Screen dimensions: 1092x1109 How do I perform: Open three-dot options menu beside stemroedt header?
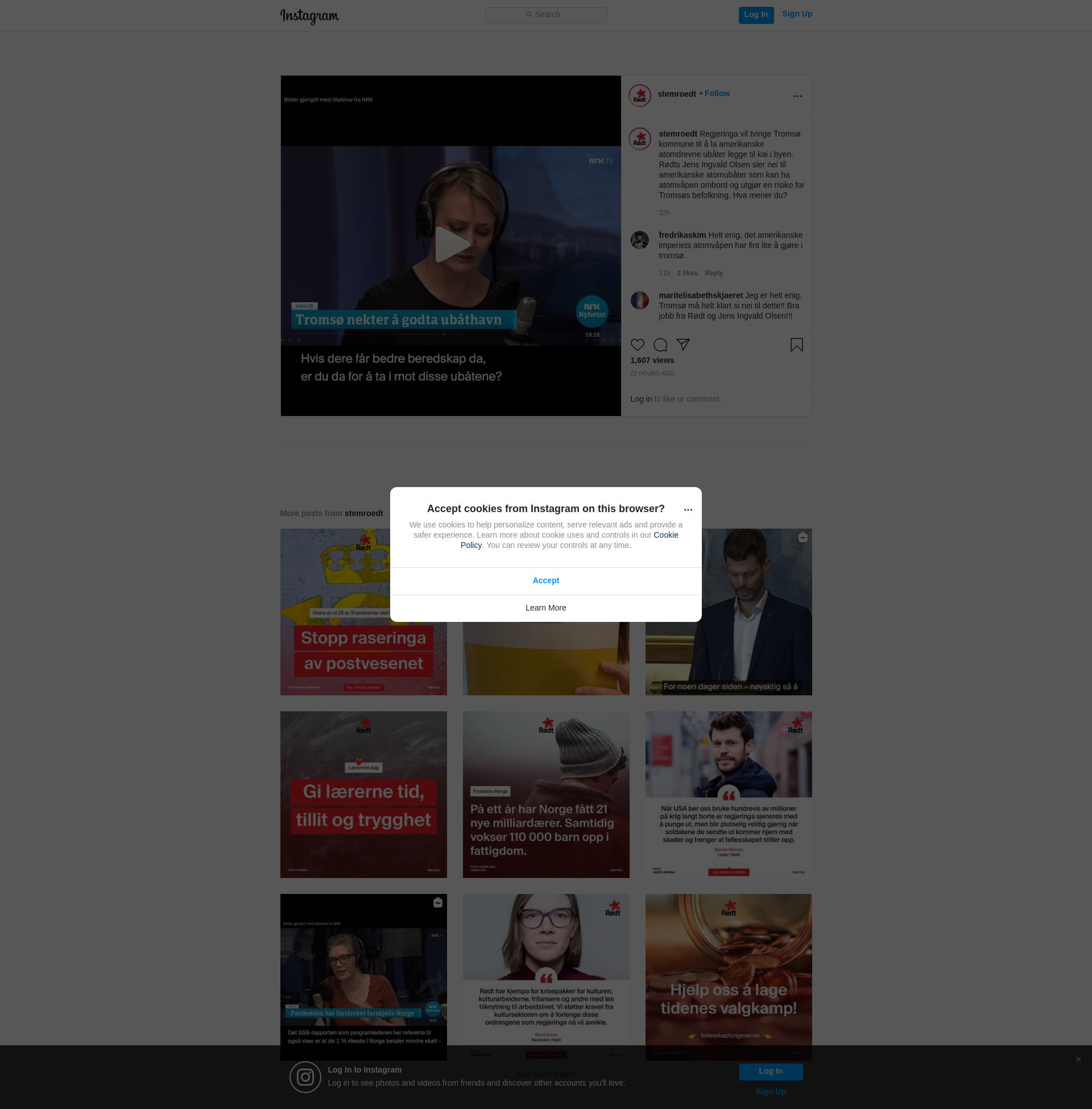797,96
